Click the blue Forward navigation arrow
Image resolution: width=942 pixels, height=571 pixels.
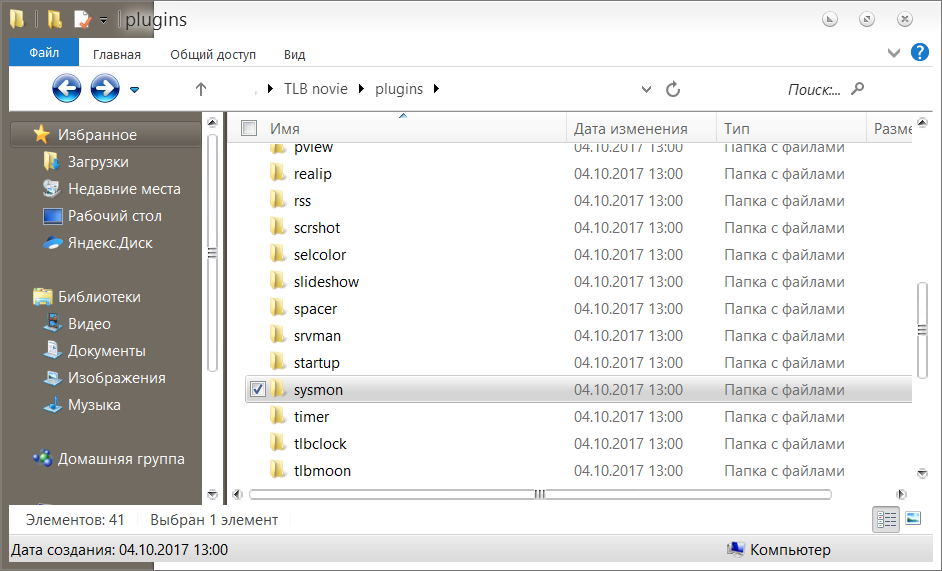(x=104, y=89)
